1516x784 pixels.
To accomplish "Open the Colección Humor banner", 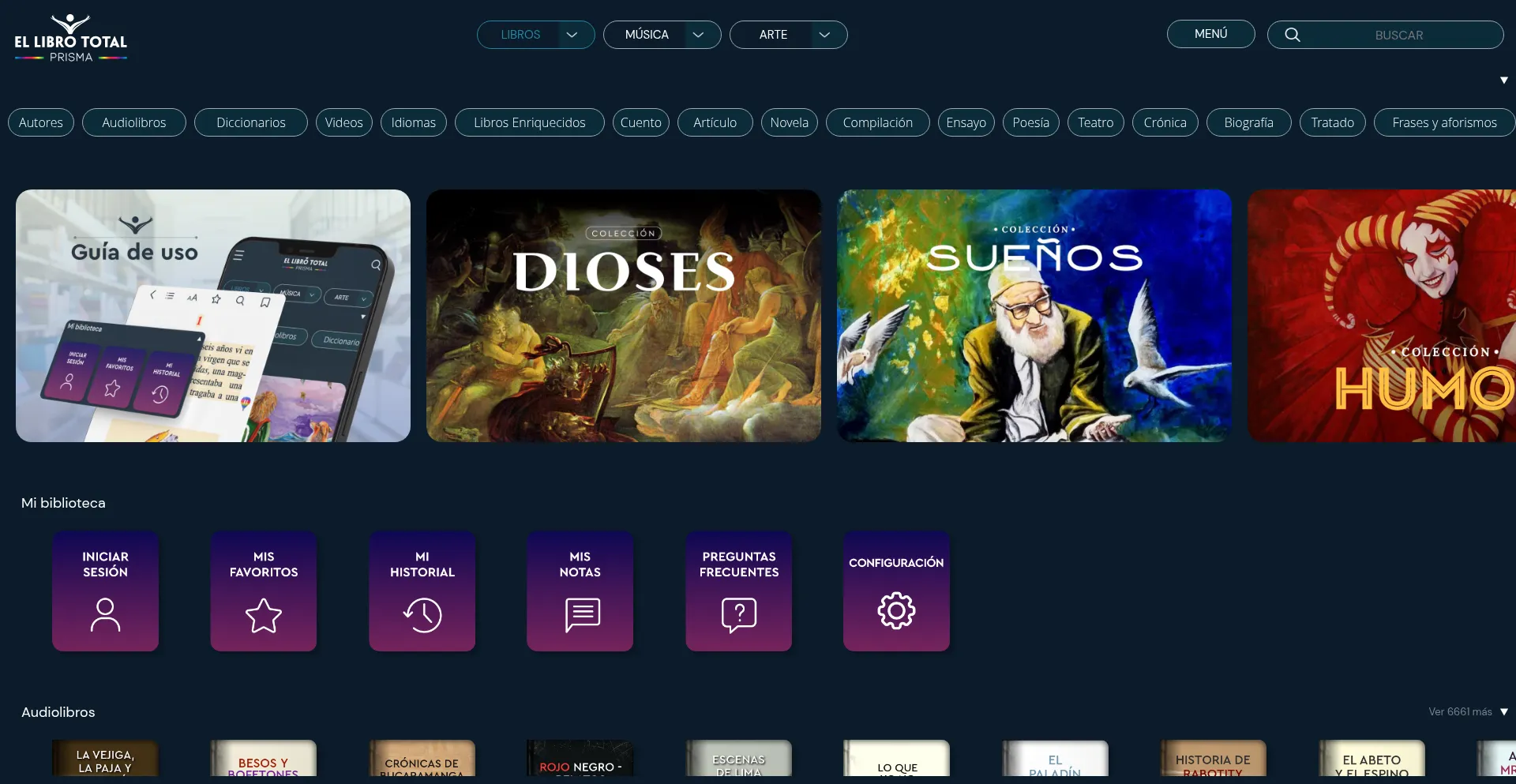I will coord(1382,316).
